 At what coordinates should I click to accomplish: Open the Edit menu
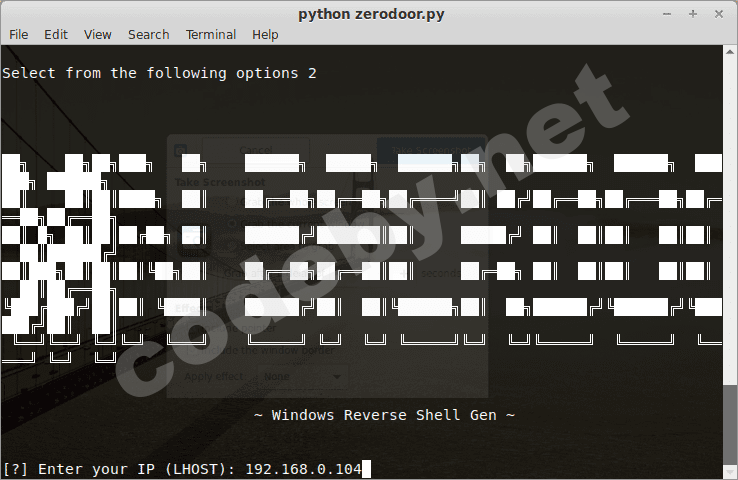tap(56, 34)
